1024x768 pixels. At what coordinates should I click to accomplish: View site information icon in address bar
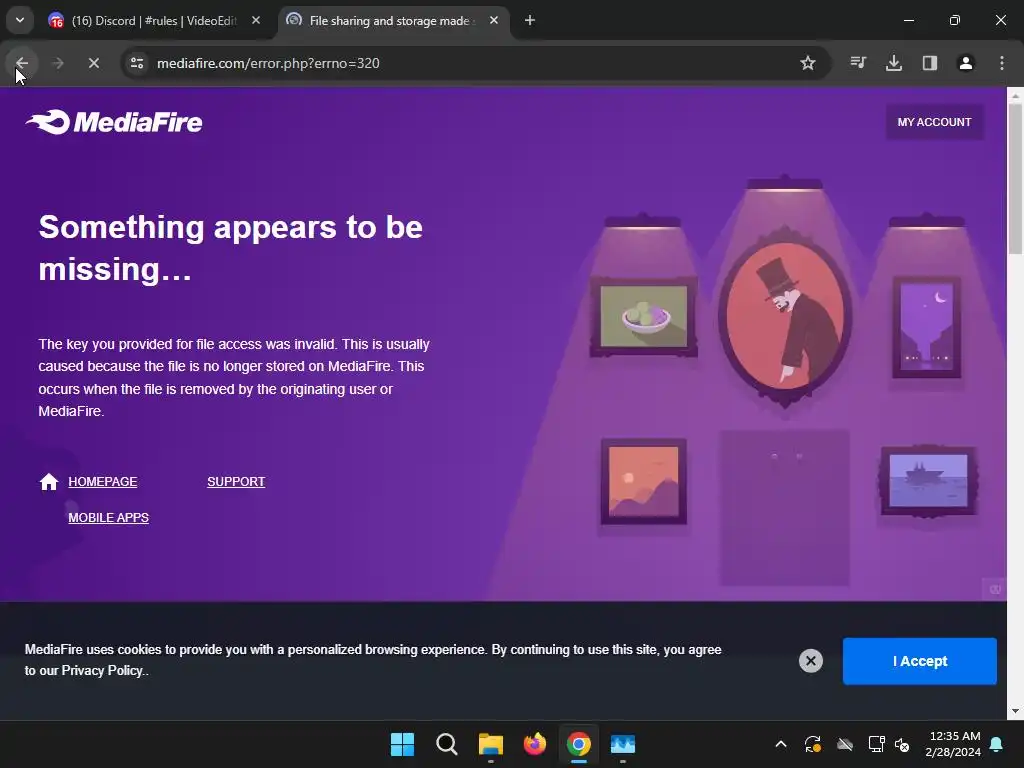click(137, 63)
